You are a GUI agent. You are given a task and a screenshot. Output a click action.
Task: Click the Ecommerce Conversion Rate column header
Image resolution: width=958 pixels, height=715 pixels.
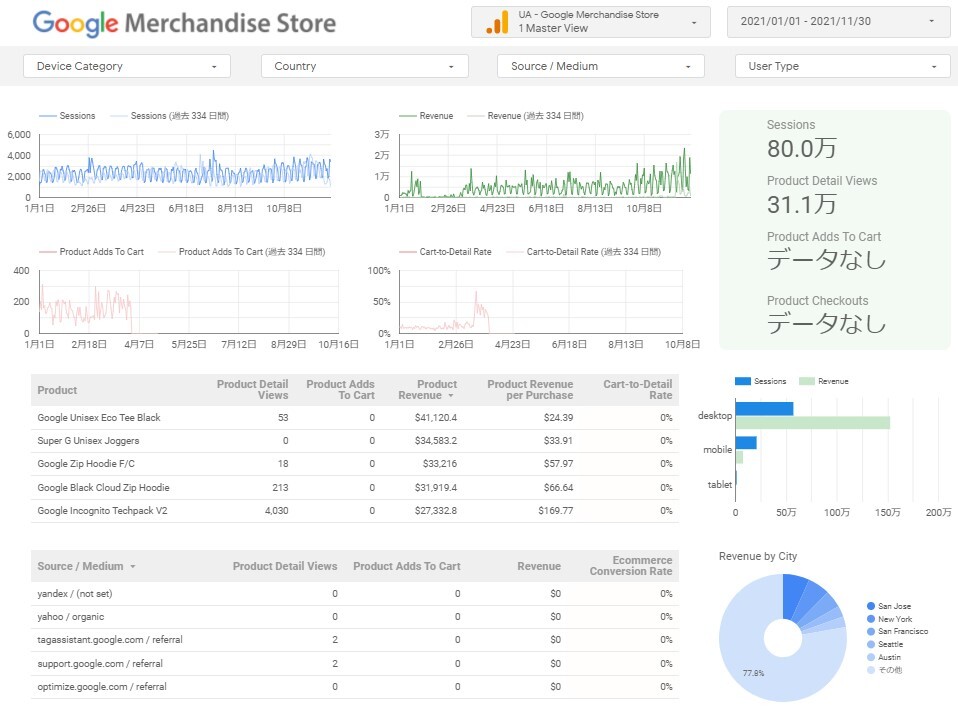coord(630,566)
